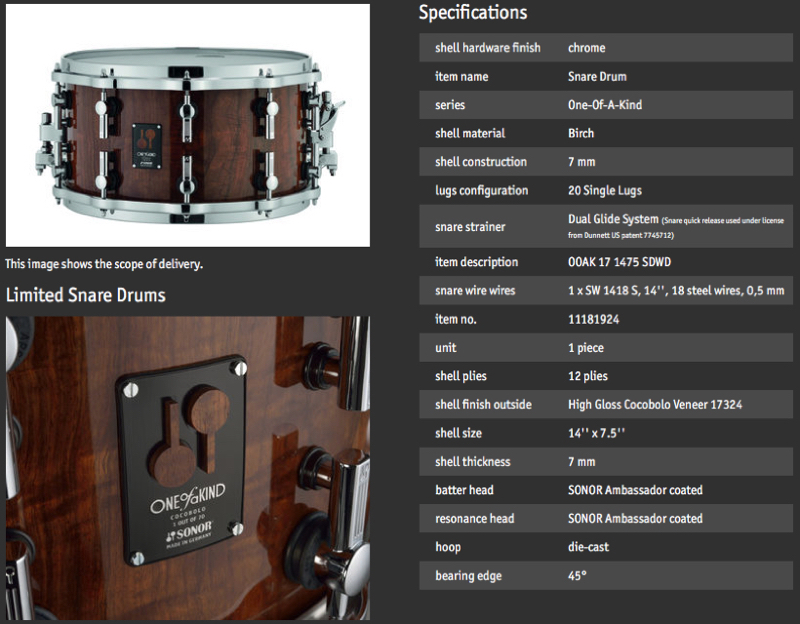Click the 'lugs configuration' label

481,191
